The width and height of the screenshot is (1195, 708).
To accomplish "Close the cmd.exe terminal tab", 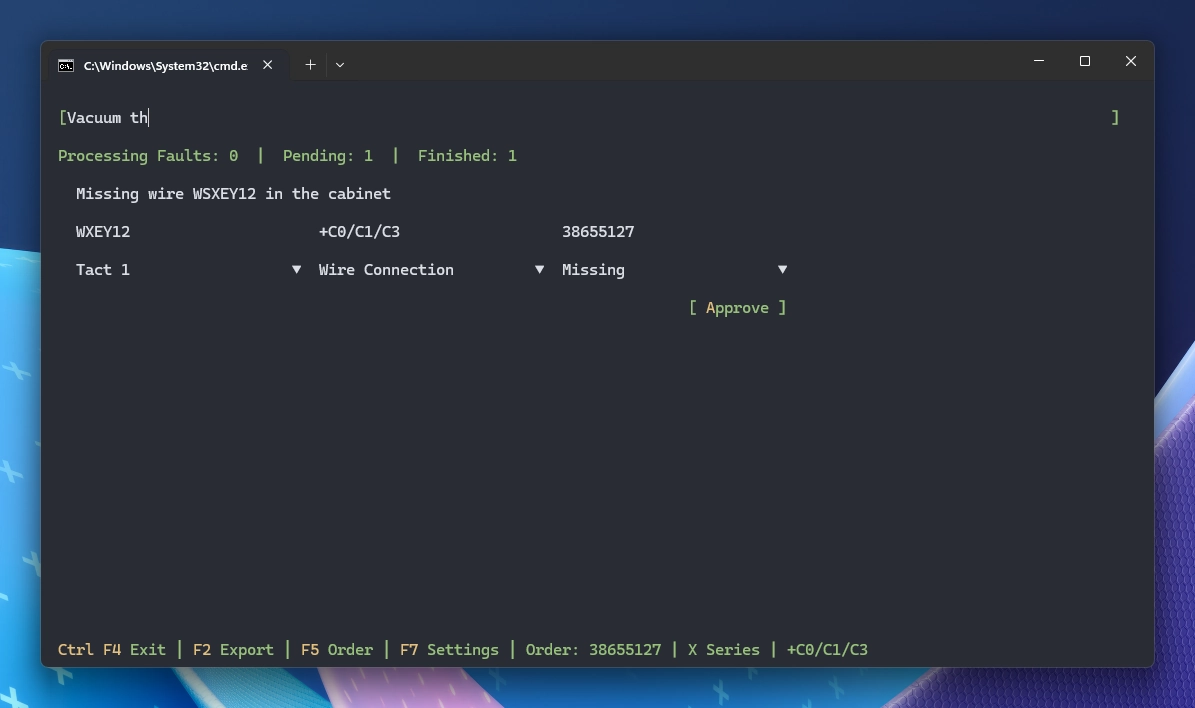I will point(267,64).
